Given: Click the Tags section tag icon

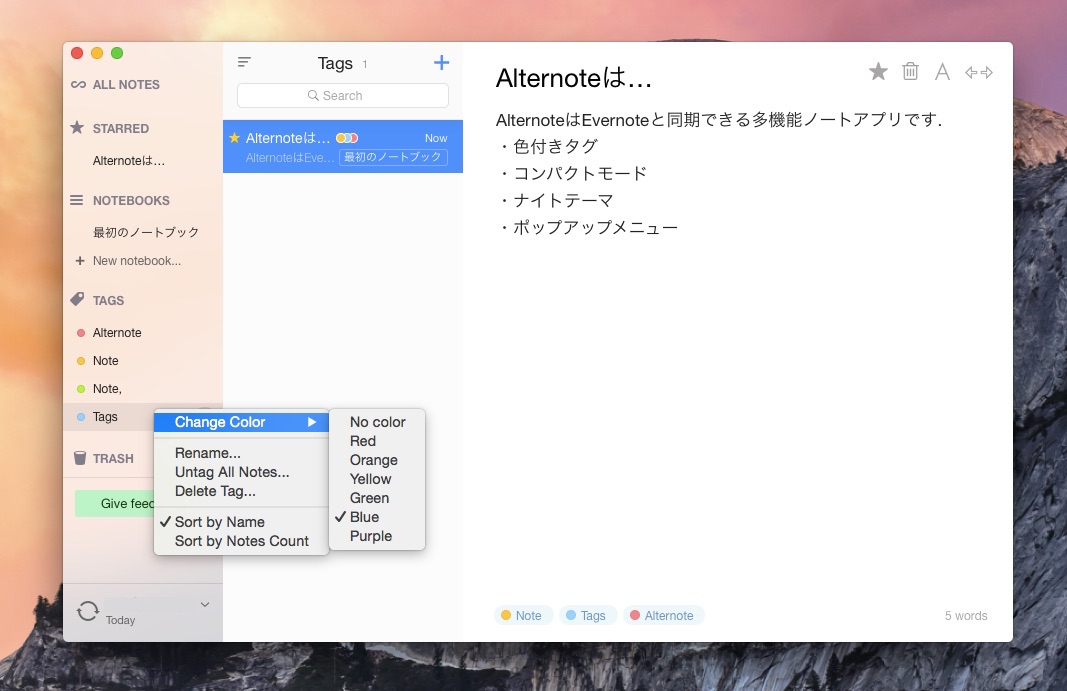Looking at the screenshot, I should 78,300.
